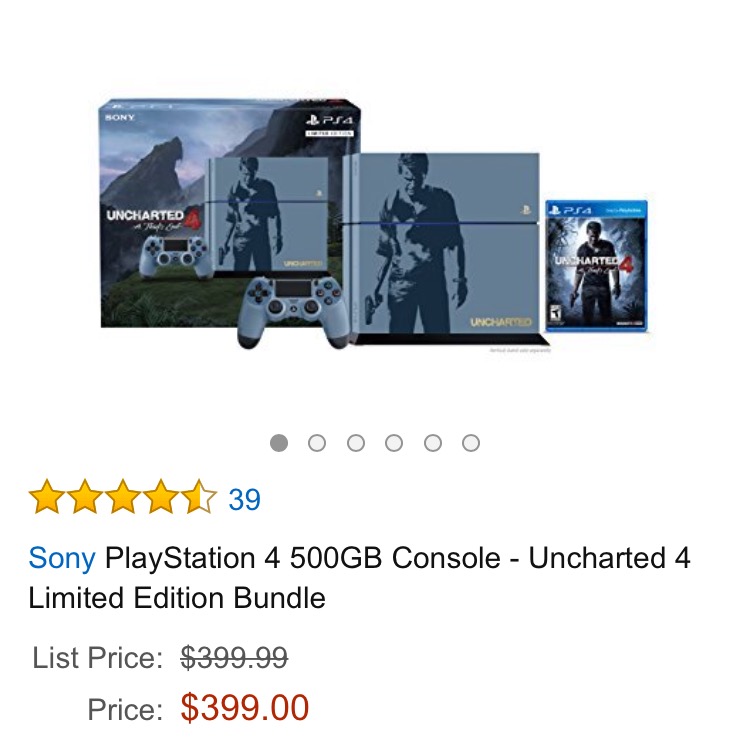Tap the gold UNCHARTED logo on large console
This screenshot has height=742, width=750.
point(501,322)
